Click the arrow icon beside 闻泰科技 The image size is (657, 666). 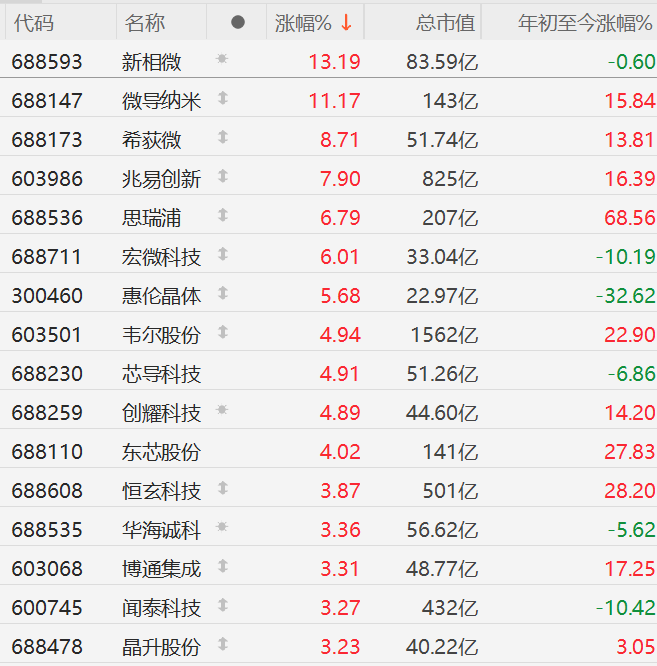(223, 605)
